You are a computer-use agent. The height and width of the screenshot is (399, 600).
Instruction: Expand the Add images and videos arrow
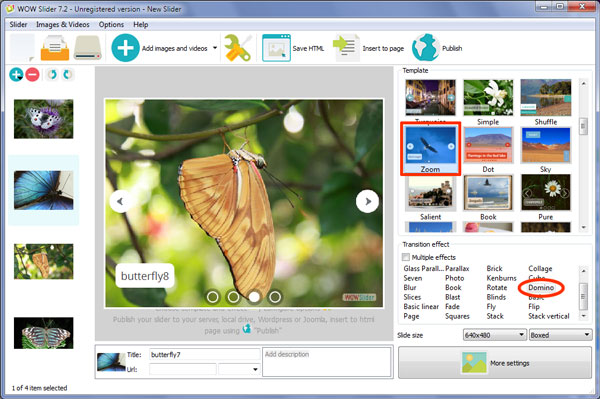[215, 48]
